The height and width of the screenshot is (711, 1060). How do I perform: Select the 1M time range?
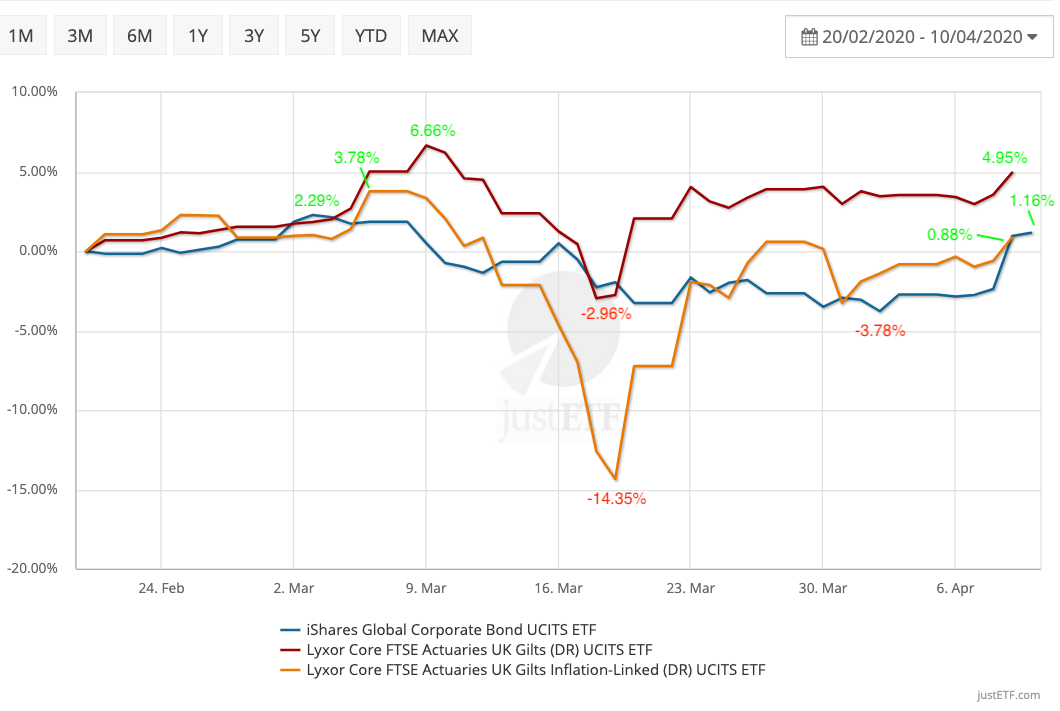click(x=21, y=36)
